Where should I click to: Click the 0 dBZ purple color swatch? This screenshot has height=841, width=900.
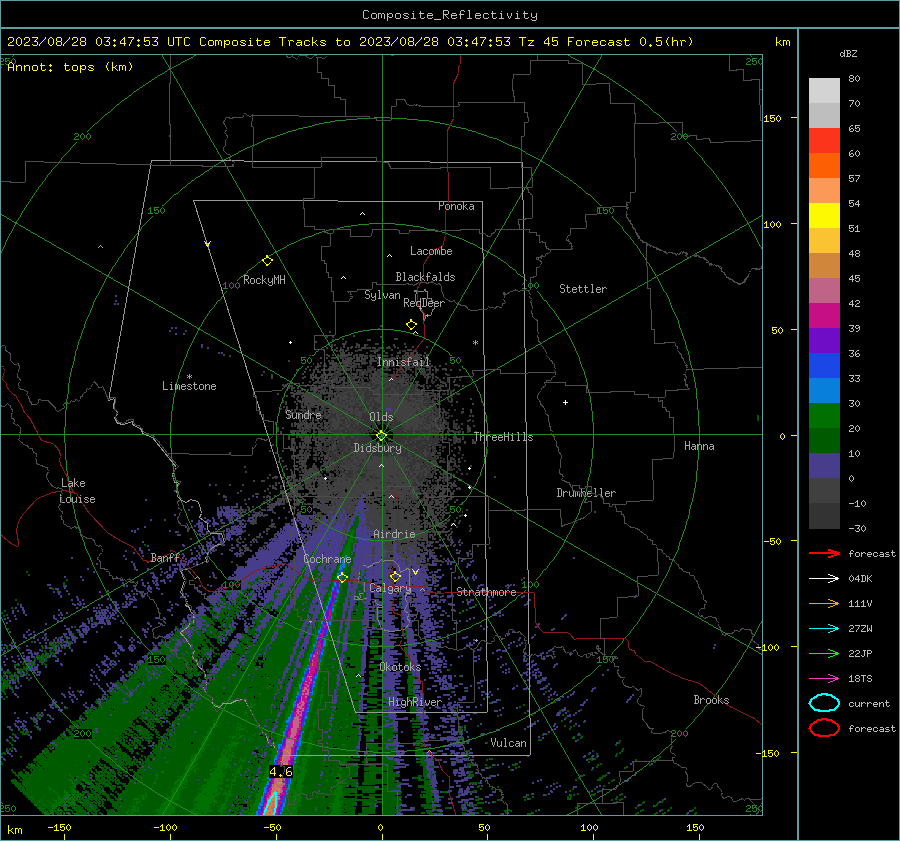(824, 466)
